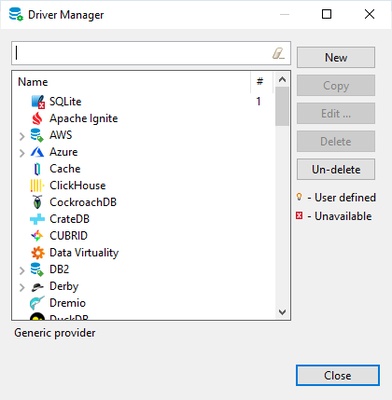Select the Azure row text
This screenshot has height=400, width=392.
[64, 152]
